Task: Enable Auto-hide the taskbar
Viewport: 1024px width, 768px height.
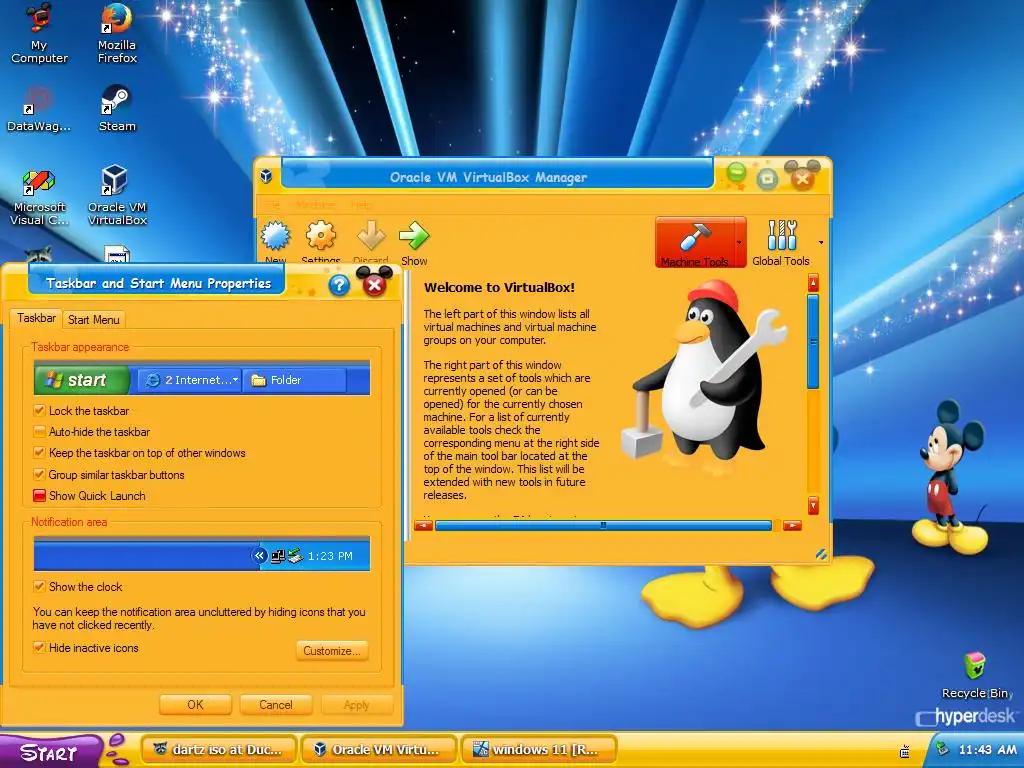Action: pos(39,432)
